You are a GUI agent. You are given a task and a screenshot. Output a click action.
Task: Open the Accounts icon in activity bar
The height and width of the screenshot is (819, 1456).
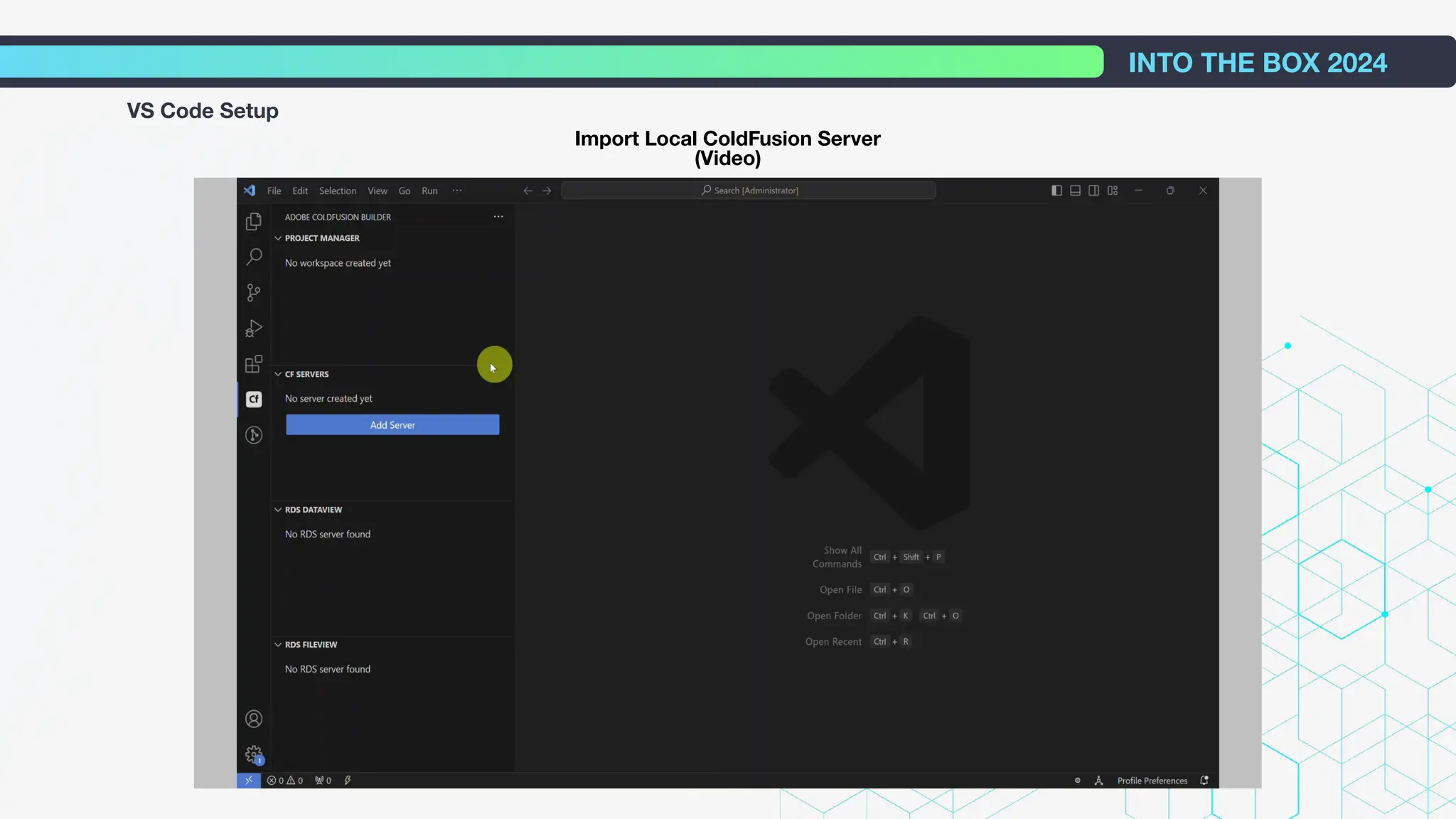point(254,719)
